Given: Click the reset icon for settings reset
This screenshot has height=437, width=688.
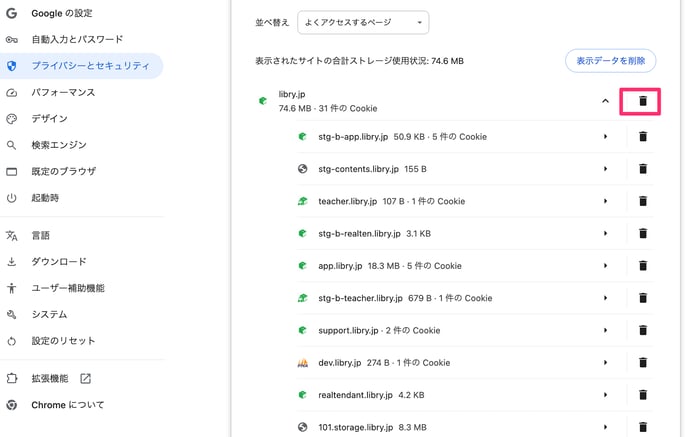Looking at the screenshot, I should (12, 341).
